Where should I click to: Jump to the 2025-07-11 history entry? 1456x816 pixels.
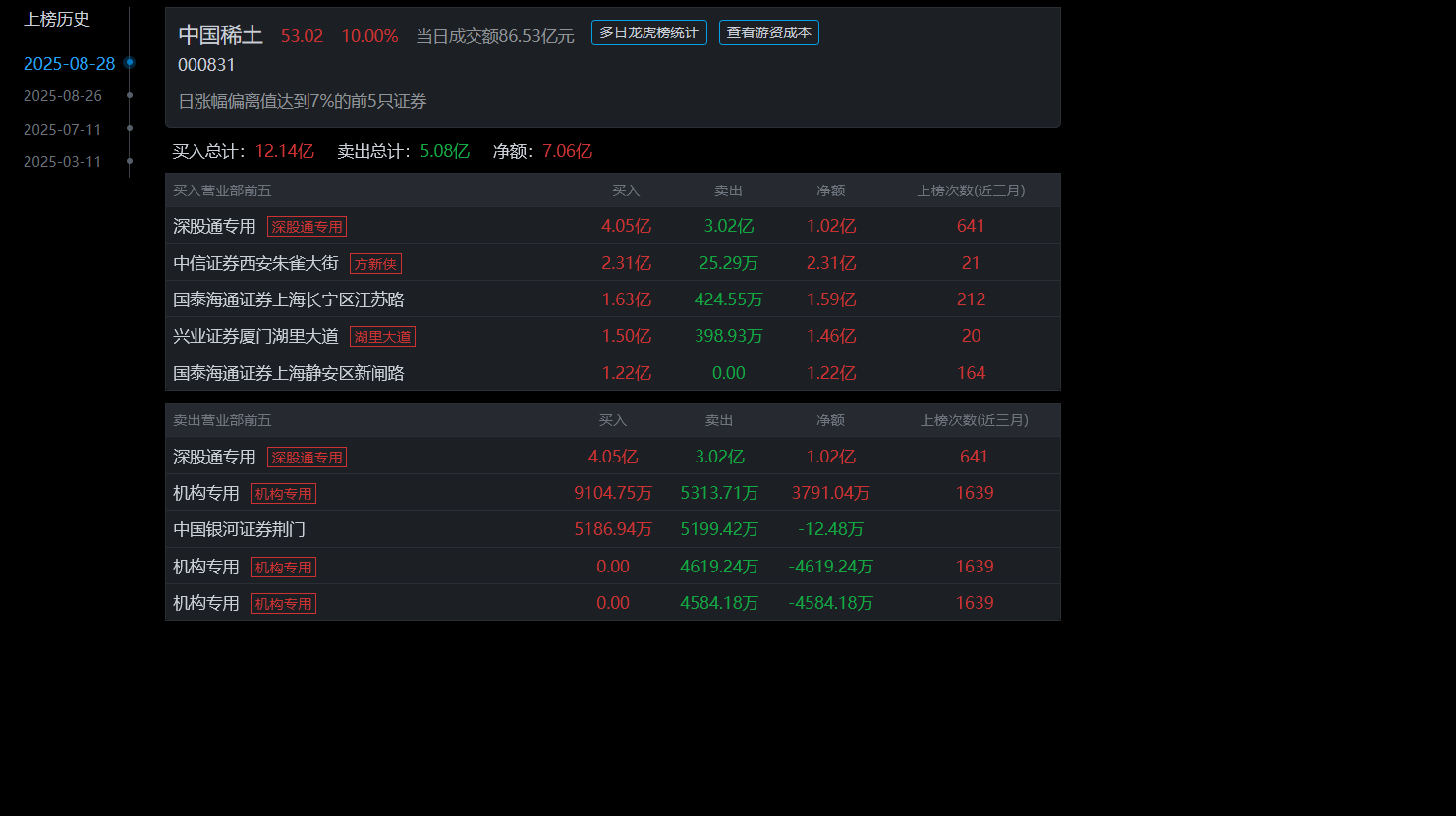[63, 130]
